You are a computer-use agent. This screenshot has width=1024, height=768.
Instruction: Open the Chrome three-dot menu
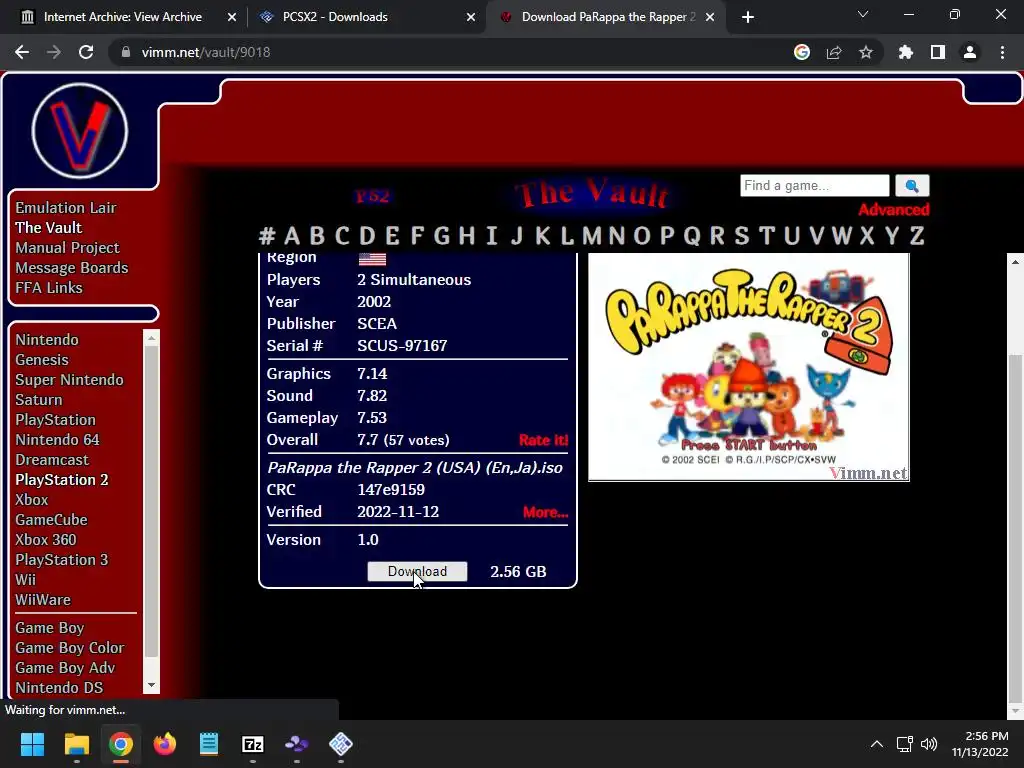(1002, 52)
